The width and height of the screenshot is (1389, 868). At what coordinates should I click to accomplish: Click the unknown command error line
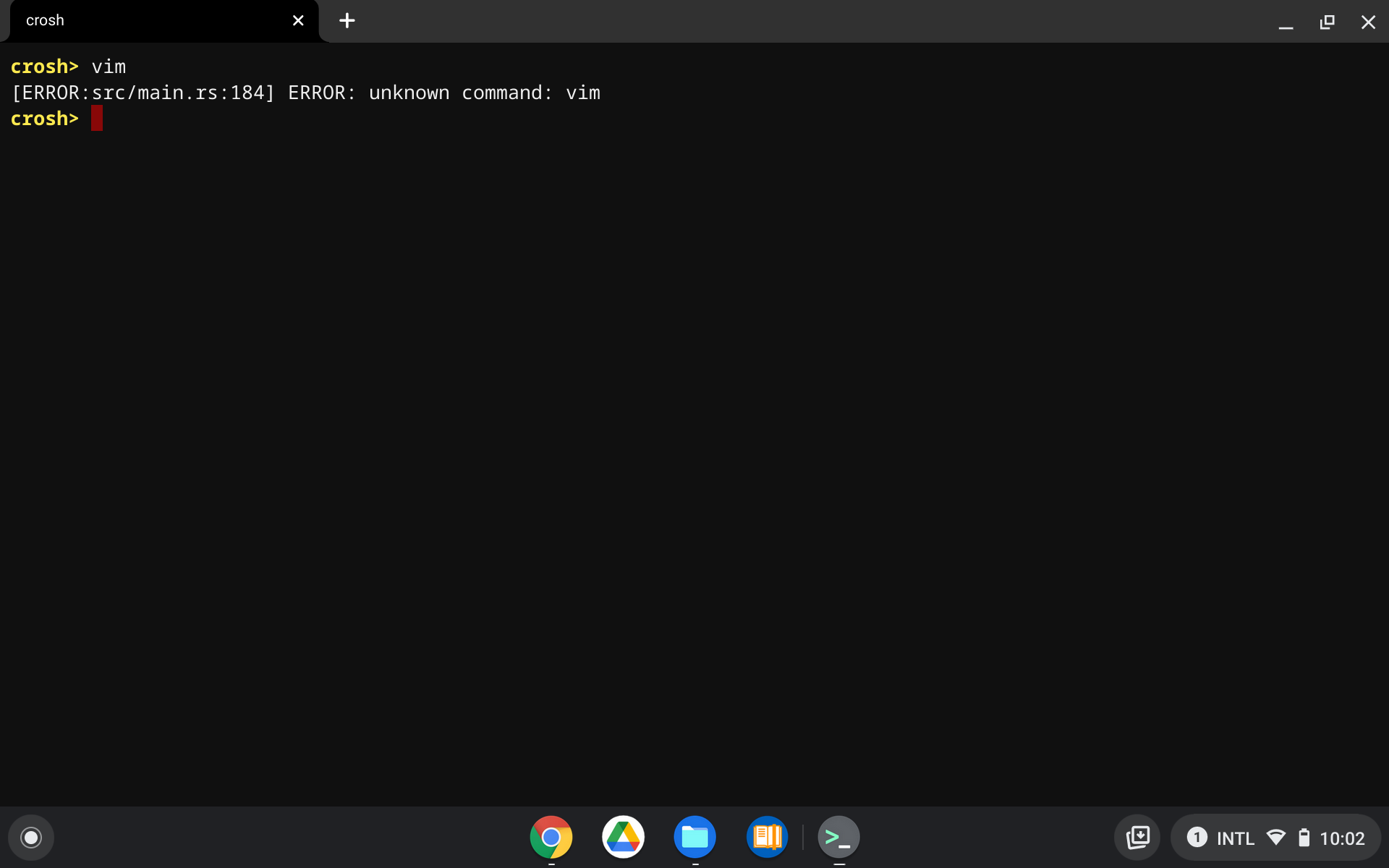(305, 93)
